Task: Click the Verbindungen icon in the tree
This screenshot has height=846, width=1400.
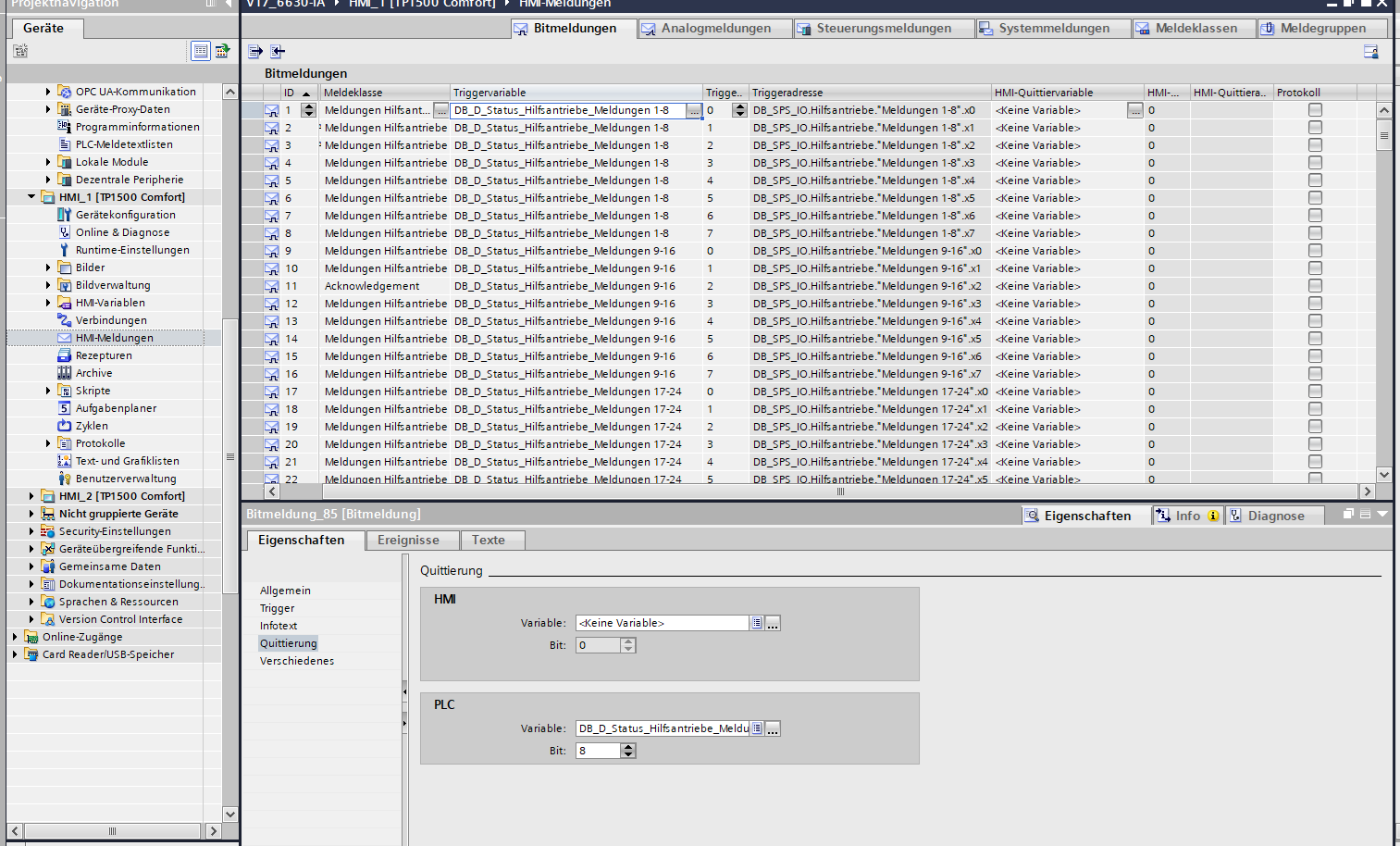Action: (x=64, y=320)
